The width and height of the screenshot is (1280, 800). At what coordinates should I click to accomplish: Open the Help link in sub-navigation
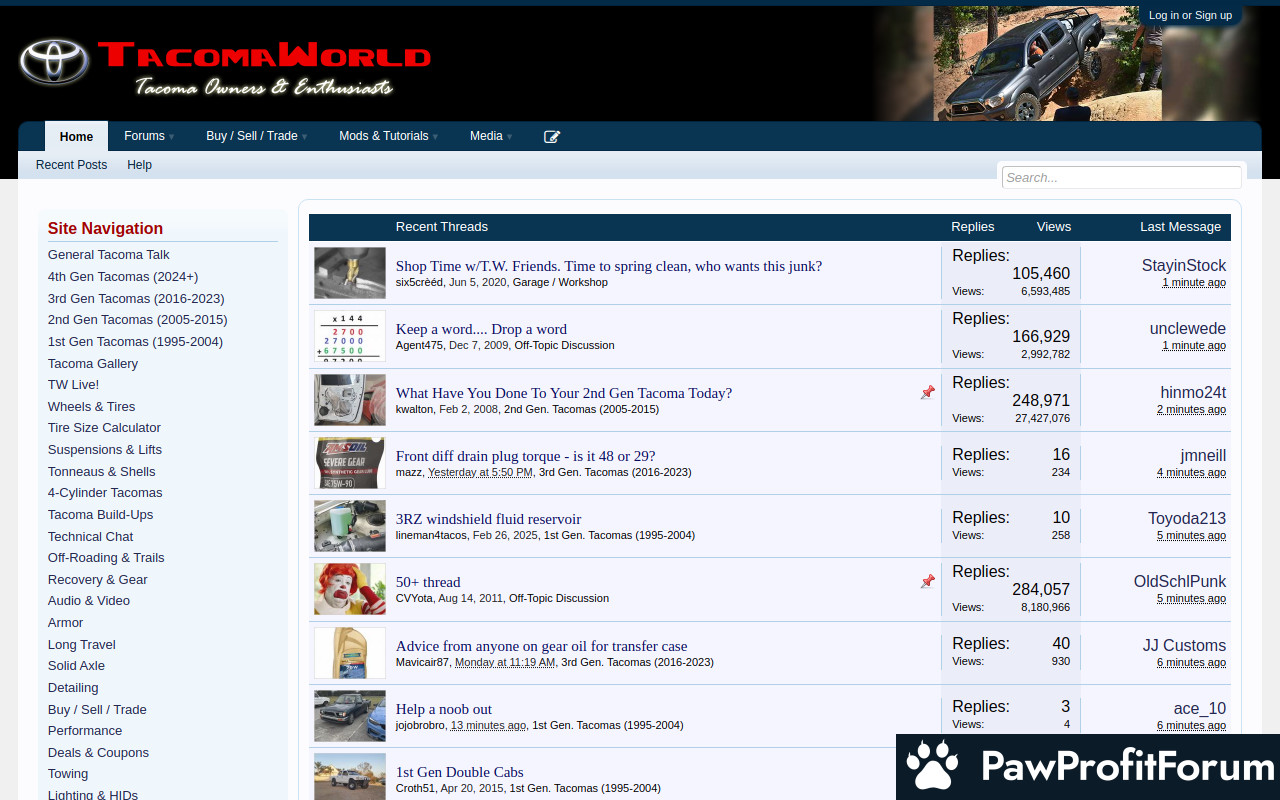[139, 165]
